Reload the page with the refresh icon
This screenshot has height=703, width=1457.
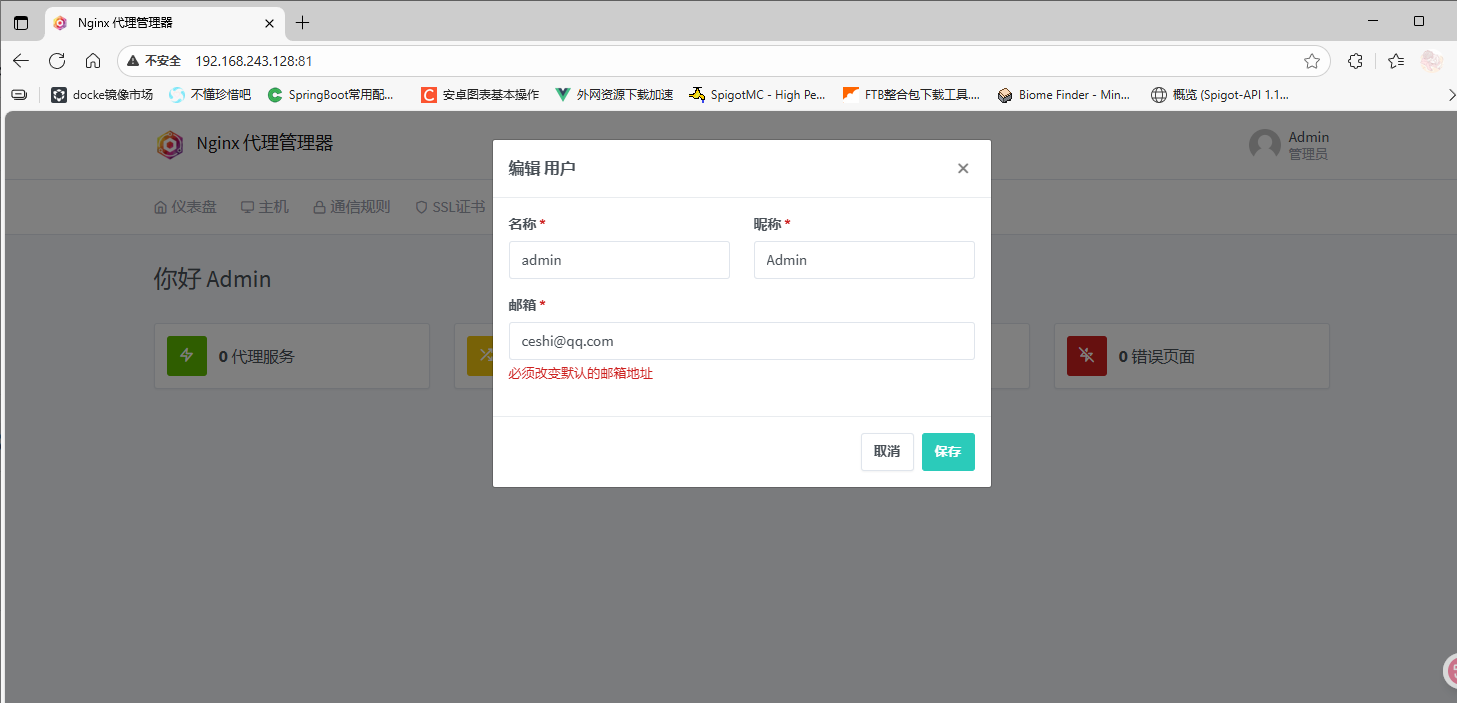click(57, 61)
